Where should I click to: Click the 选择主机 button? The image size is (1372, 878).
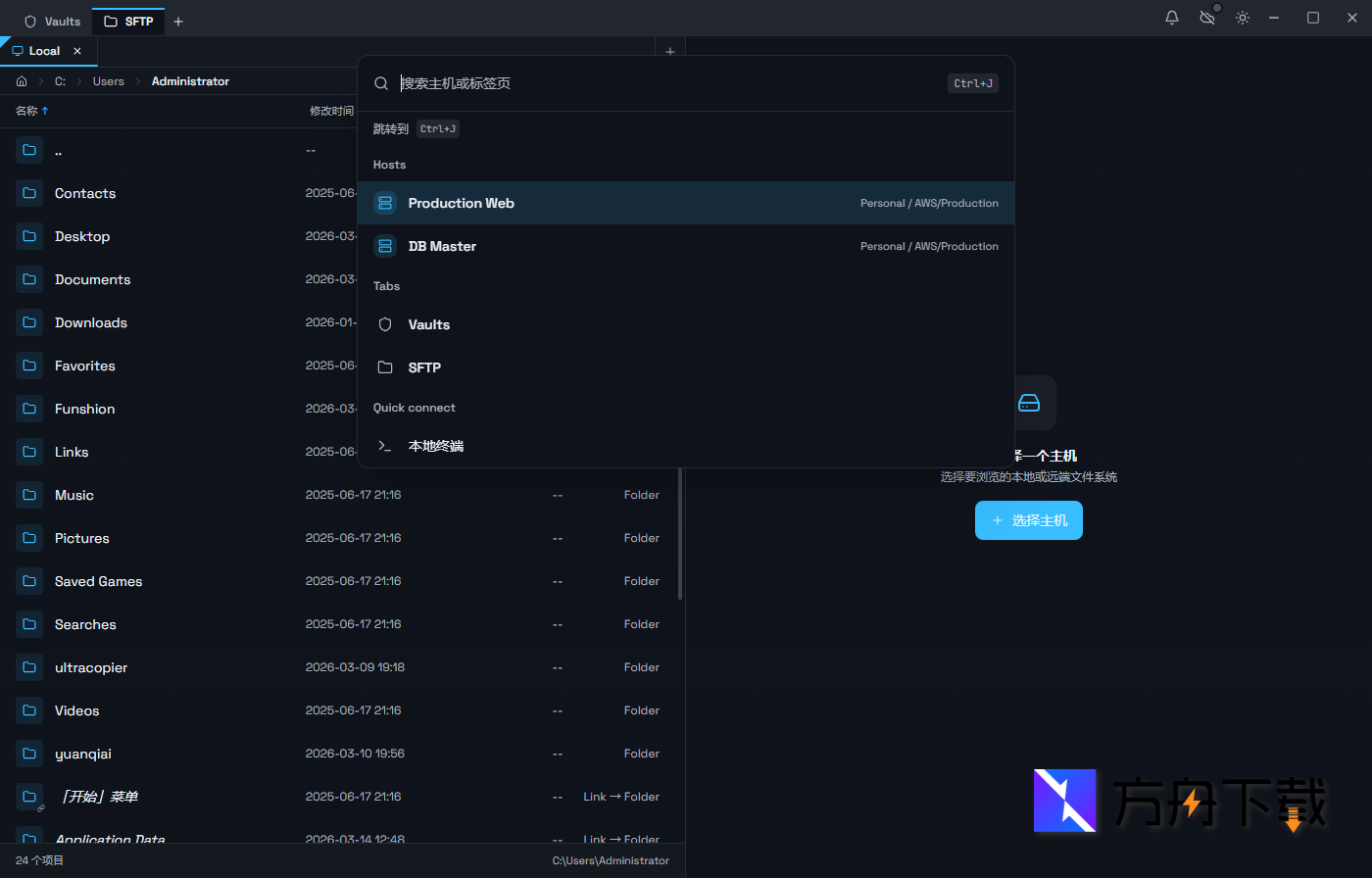point(1028,520)
